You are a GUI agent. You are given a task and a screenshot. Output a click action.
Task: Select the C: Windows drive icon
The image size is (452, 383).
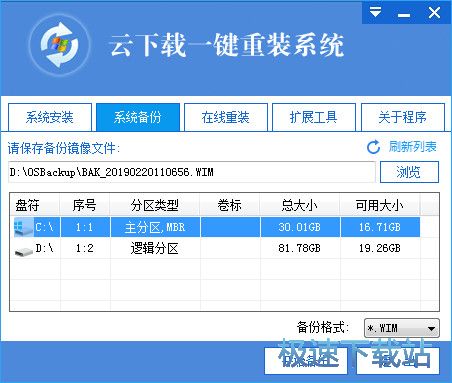[x=23, y=227]
